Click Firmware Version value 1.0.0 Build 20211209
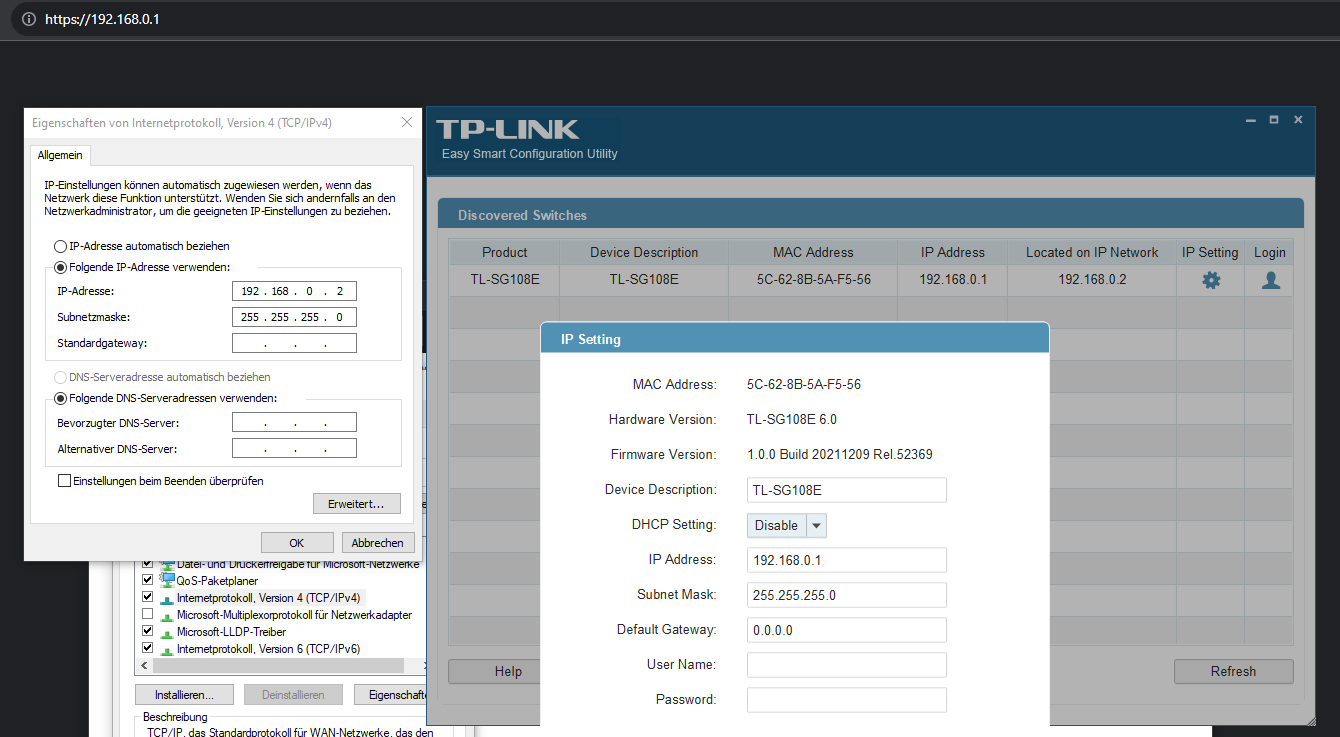Image resolution: width=1340 pixels, height=737 pixels. click(x=840, y=455)
